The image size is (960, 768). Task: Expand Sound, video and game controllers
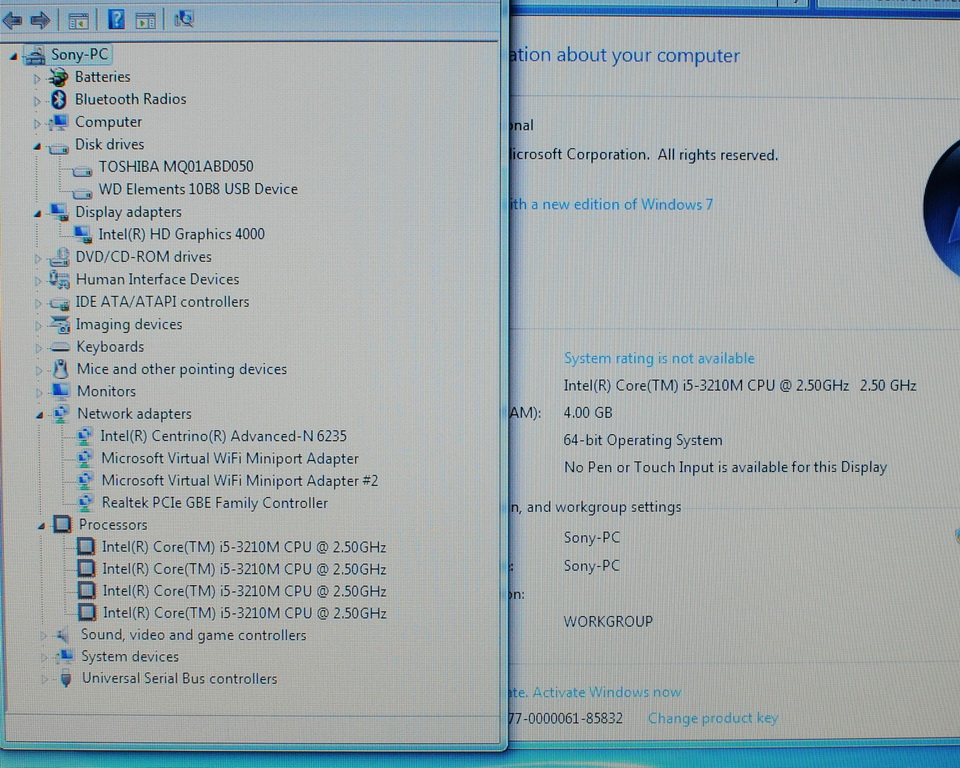[43, 636]
